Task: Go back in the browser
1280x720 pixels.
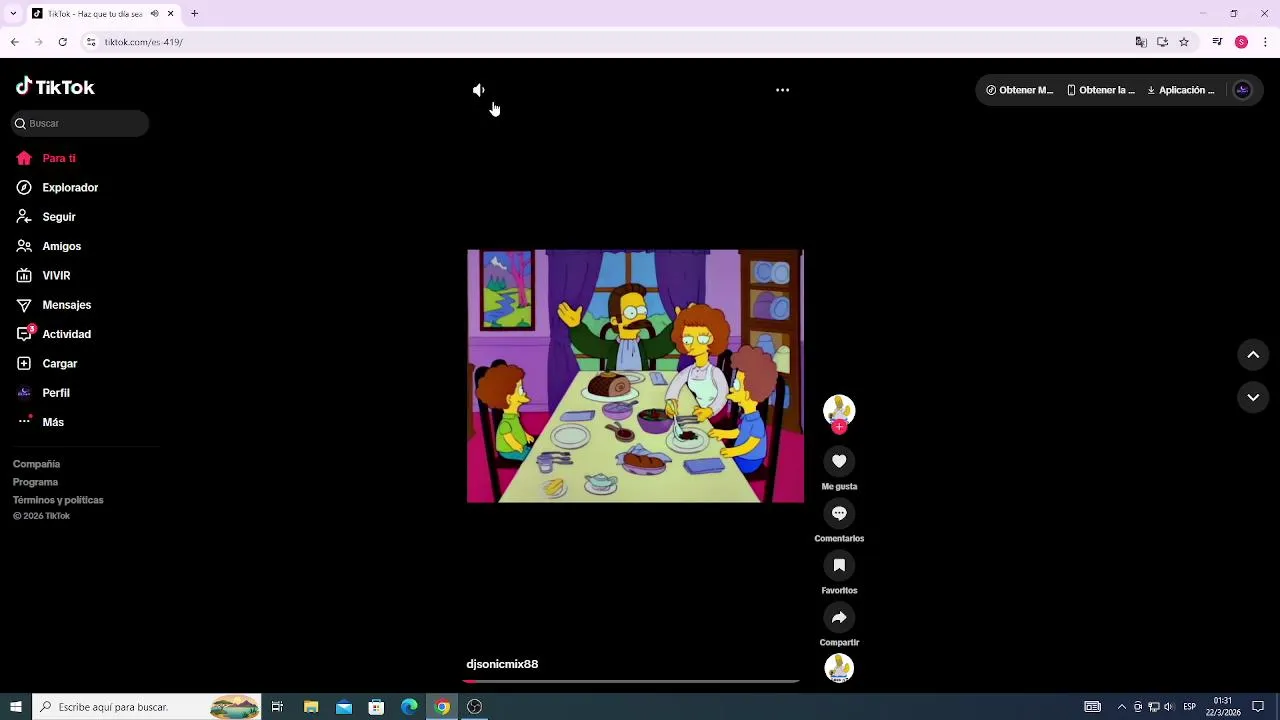Action: pos(15,42)
